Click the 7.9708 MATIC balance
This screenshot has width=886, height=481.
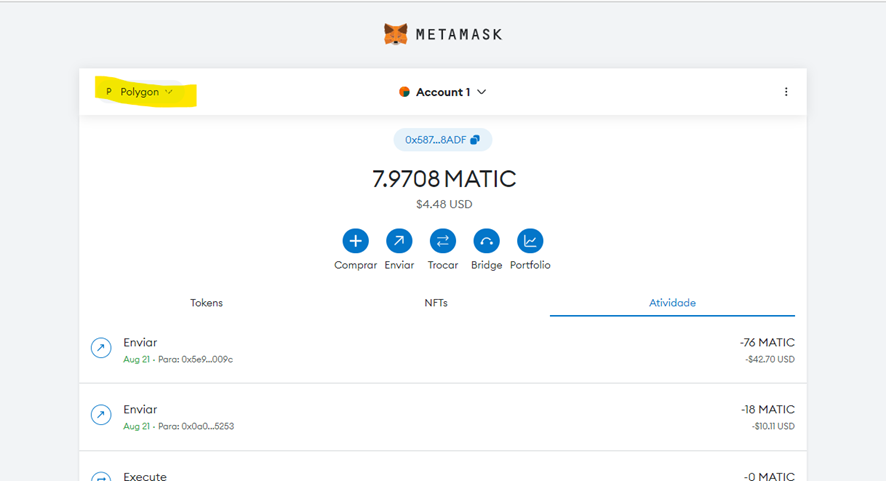click(444, 179)
